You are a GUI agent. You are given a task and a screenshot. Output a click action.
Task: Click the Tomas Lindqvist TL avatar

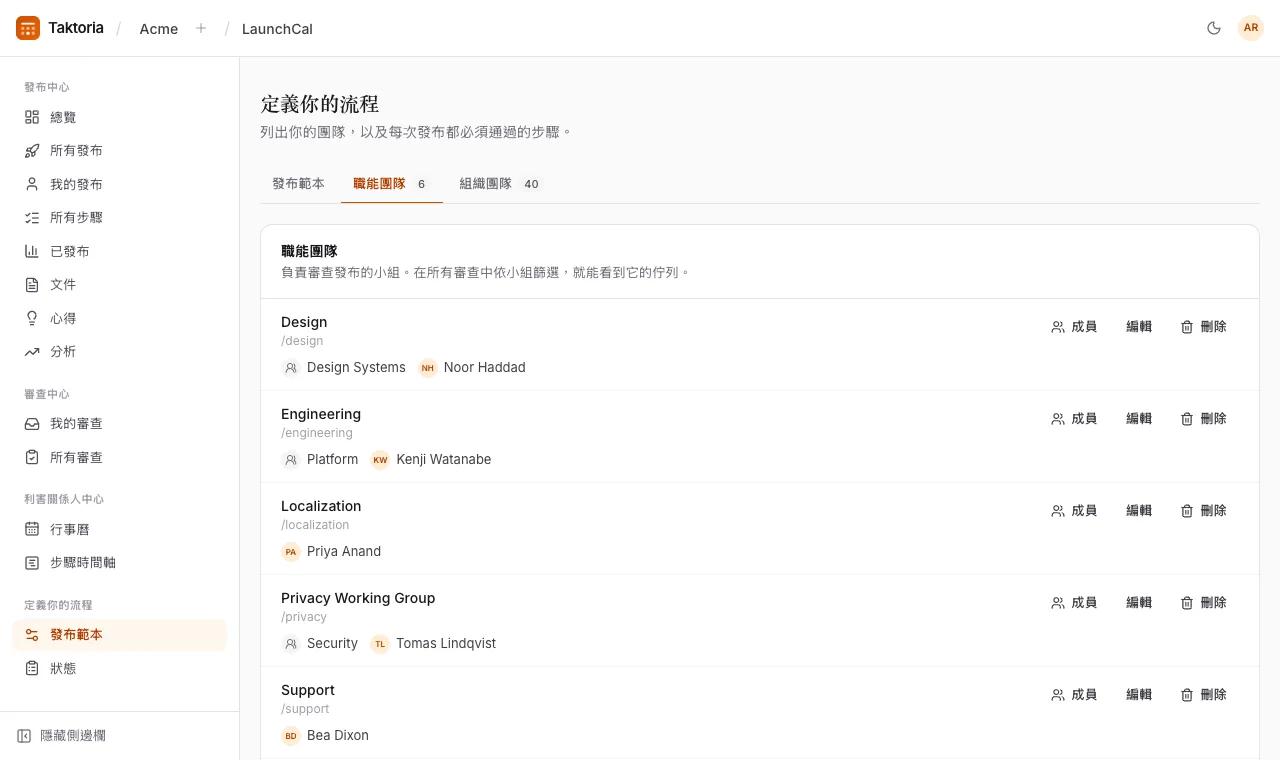(380, 644)
